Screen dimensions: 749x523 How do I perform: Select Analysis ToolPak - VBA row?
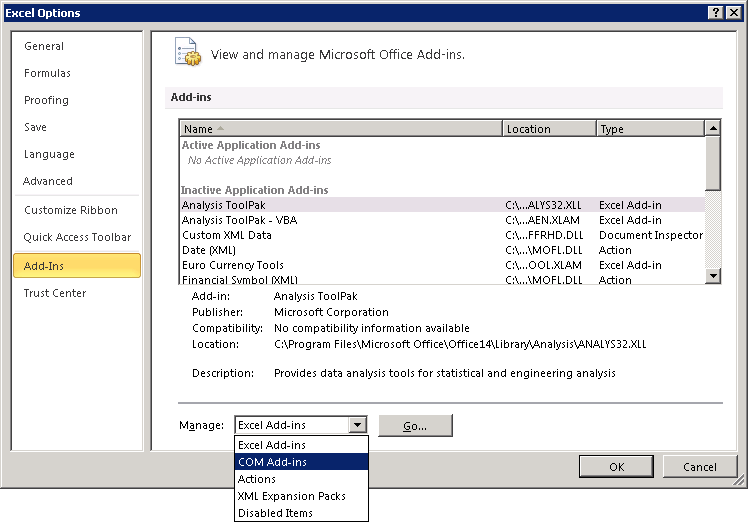(239, 220)
